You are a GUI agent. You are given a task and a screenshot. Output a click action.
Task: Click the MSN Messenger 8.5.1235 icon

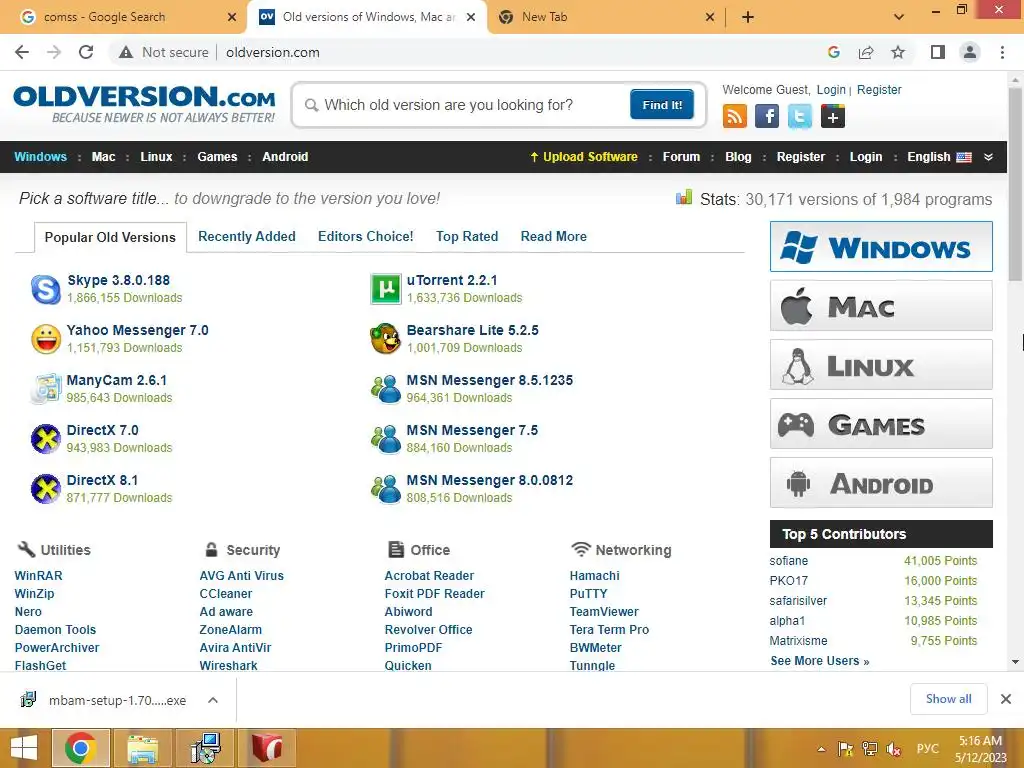pos(385,389)
